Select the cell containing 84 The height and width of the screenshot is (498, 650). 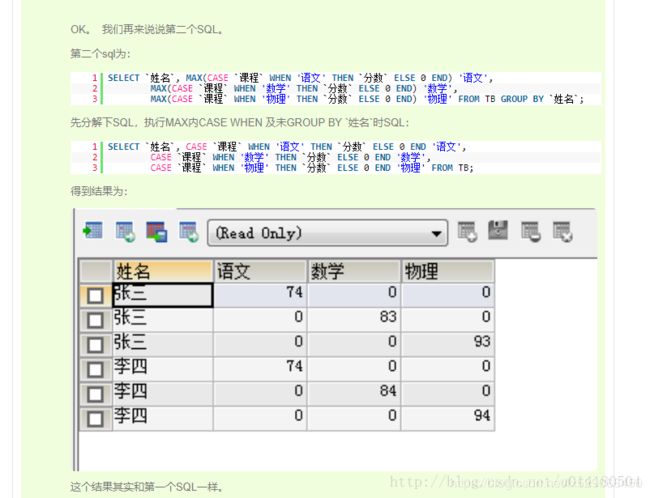click(x=354, y=394)
